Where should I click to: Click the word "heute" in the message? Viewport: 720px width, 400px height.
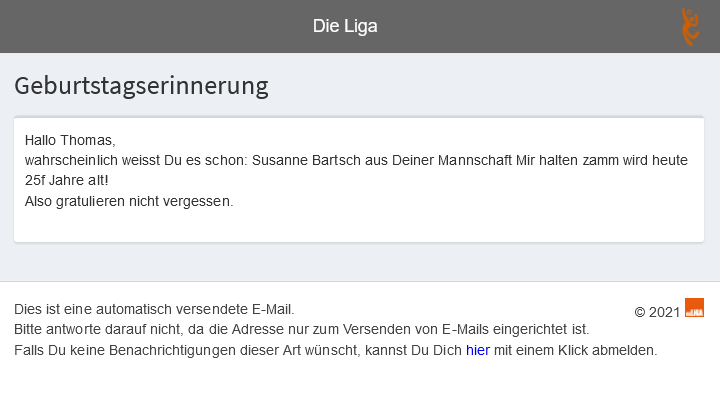click(671, 160)
